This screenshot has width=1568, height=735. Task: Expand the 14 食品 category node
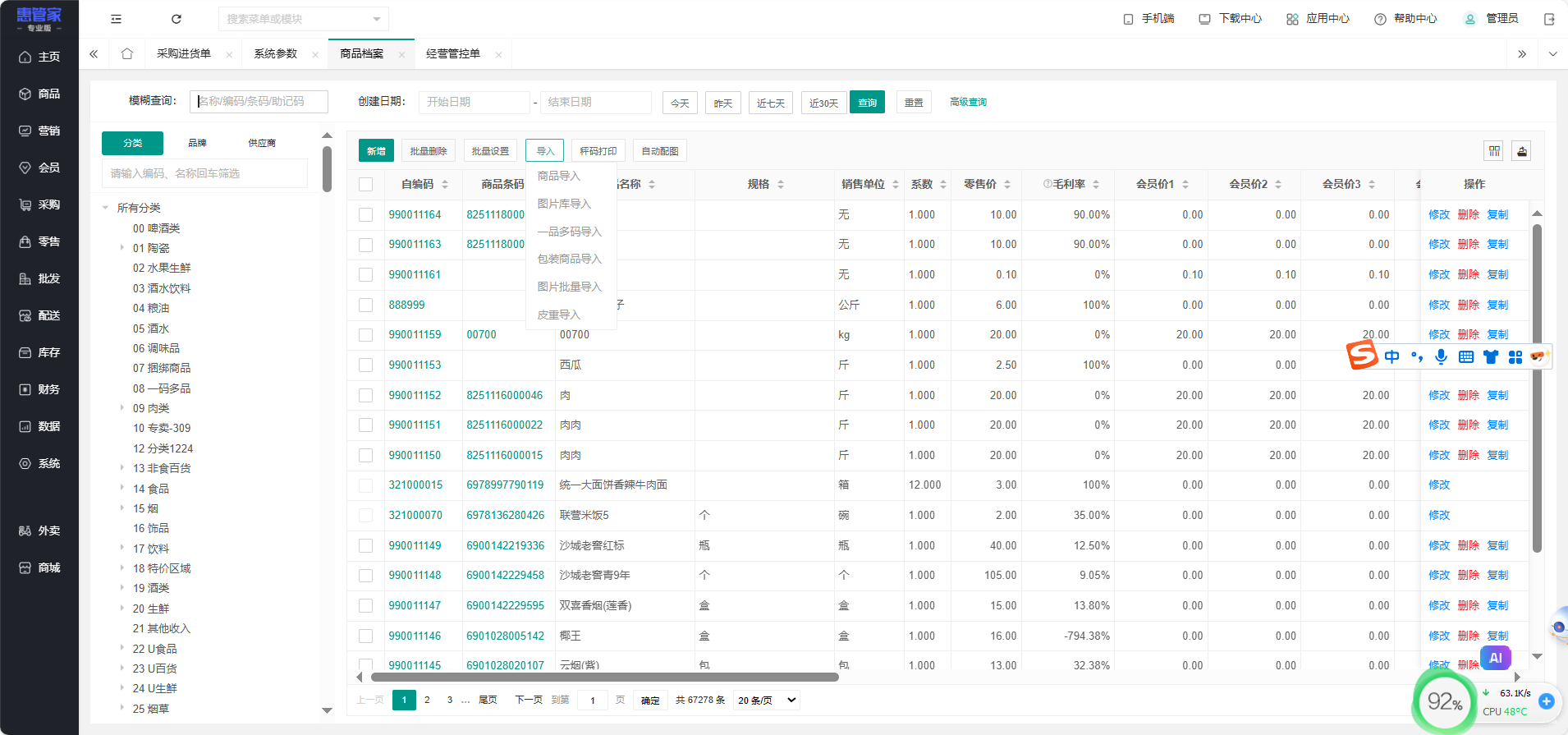tap(122, 488)
